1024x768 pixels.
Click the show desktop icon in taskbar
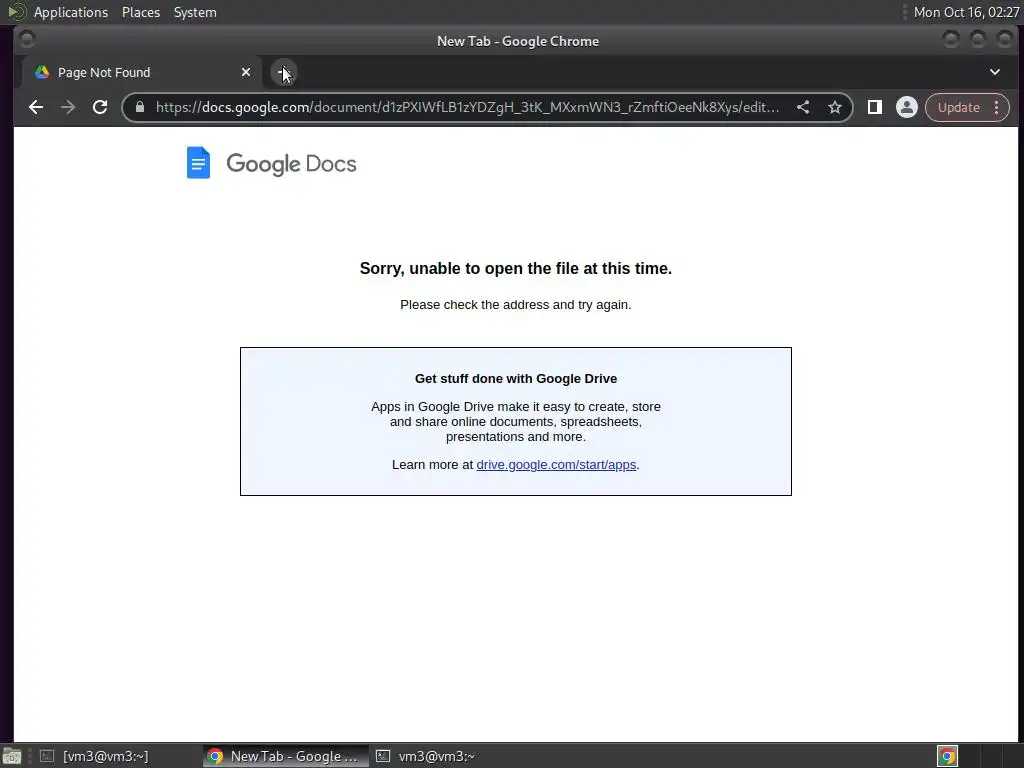(x=12, y=756)
